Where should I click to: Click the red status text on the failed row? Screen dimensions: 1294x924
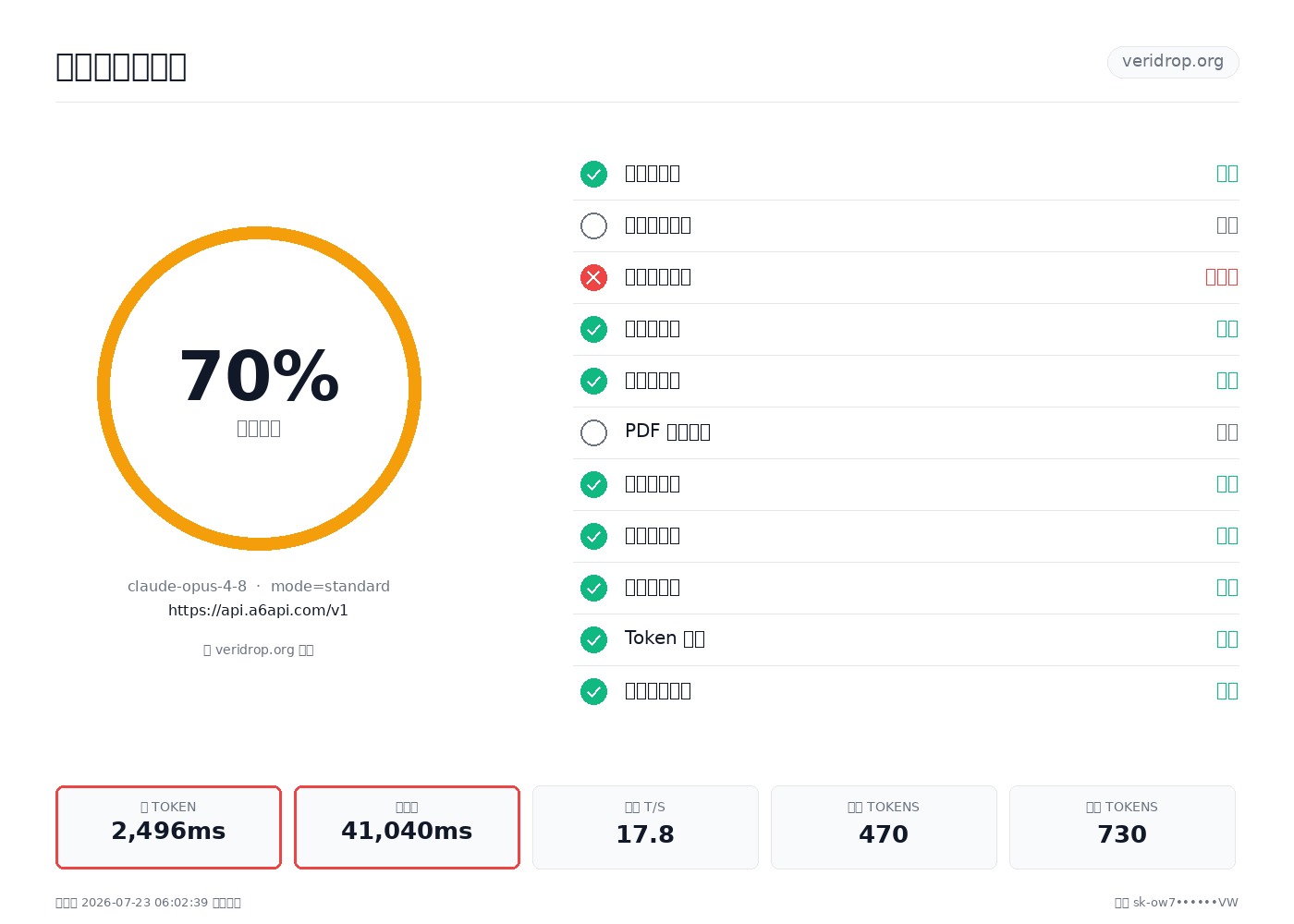pos(1222,277)
